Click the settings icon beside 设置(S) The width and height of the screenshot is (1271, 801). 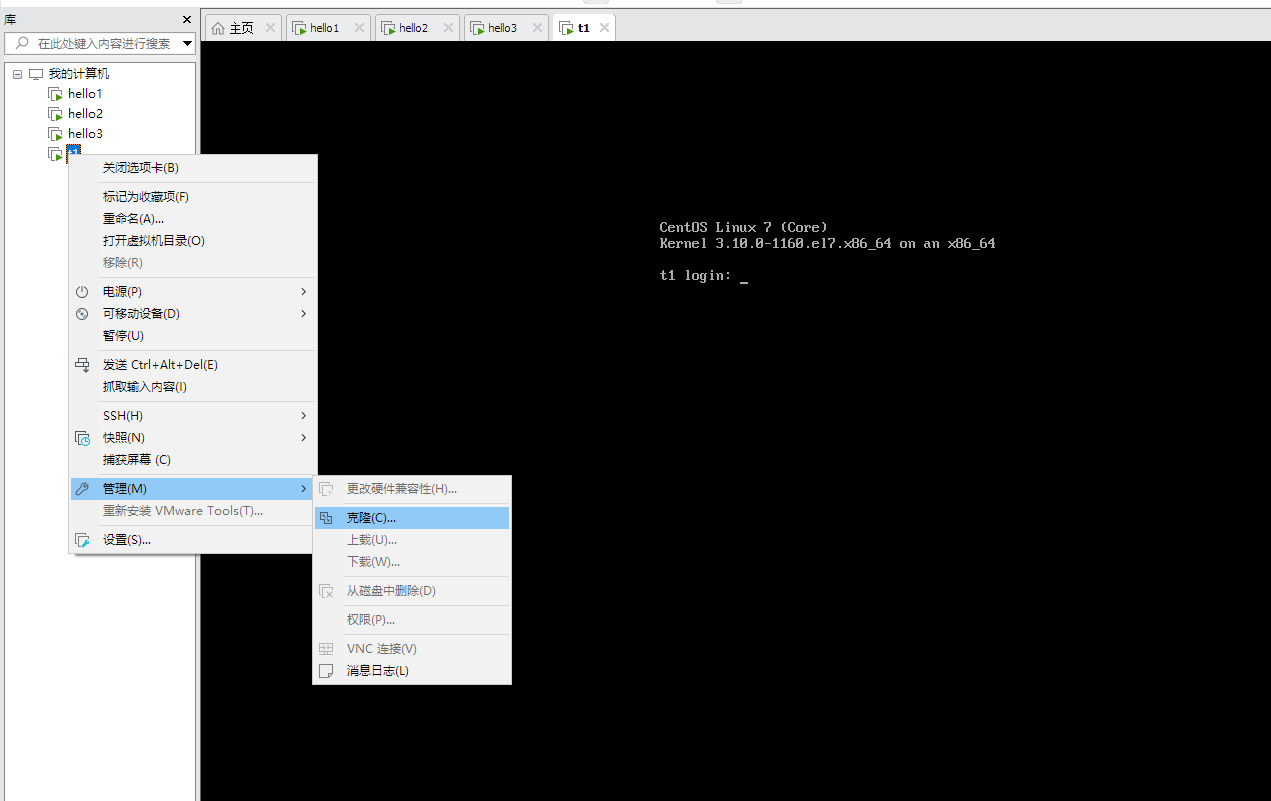[x=82, y=540]
